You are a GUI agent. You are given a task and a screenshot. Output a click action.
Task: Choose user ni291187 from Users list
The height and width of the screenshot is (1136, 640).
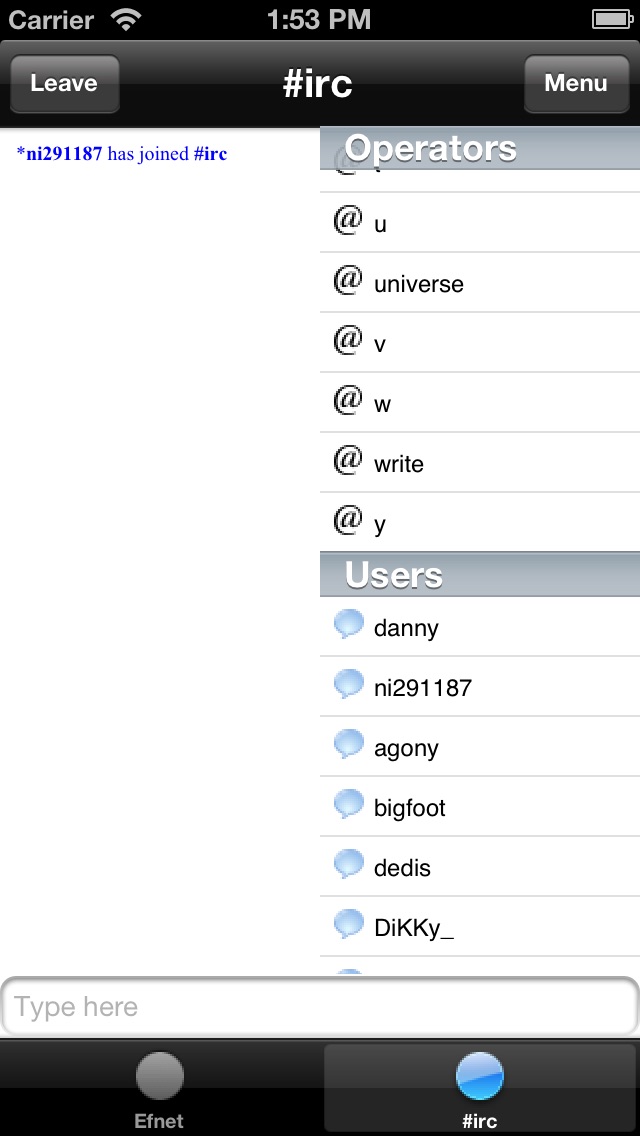(480, 687)
